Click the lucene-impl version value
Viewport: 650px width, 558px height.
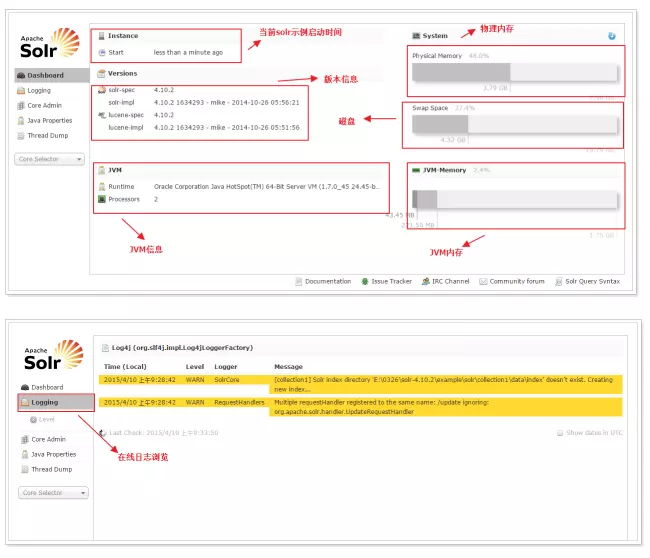click(226, 127)
